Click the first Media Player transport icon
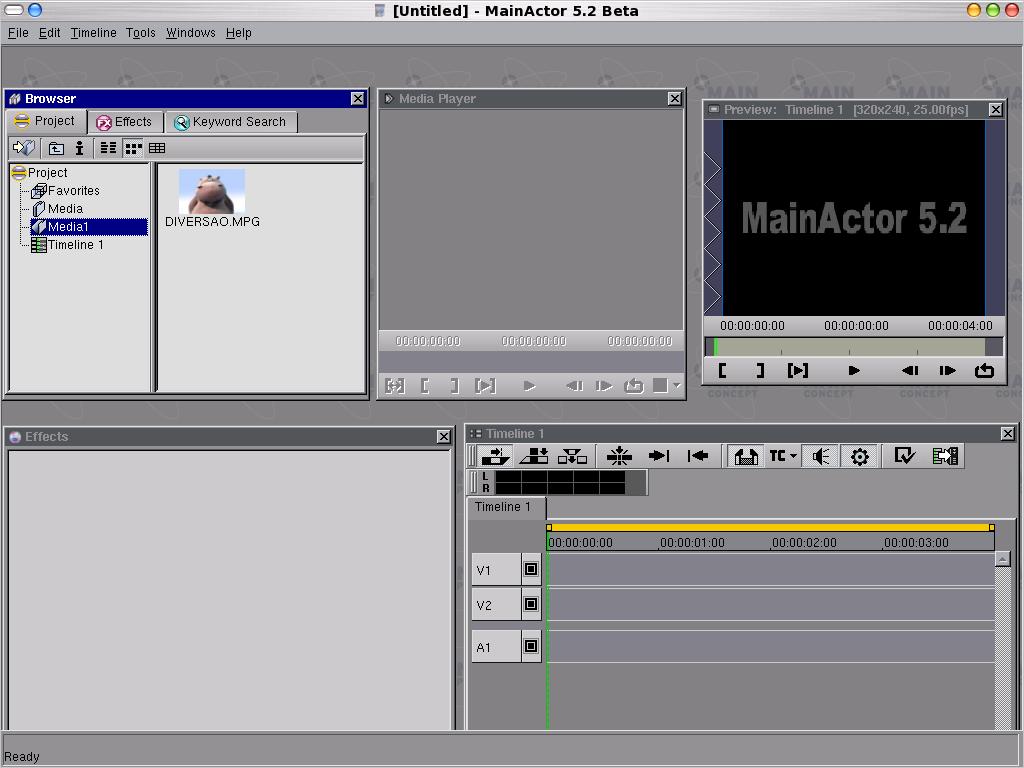This screenshot has width=1024, height=768. point(394,386)
